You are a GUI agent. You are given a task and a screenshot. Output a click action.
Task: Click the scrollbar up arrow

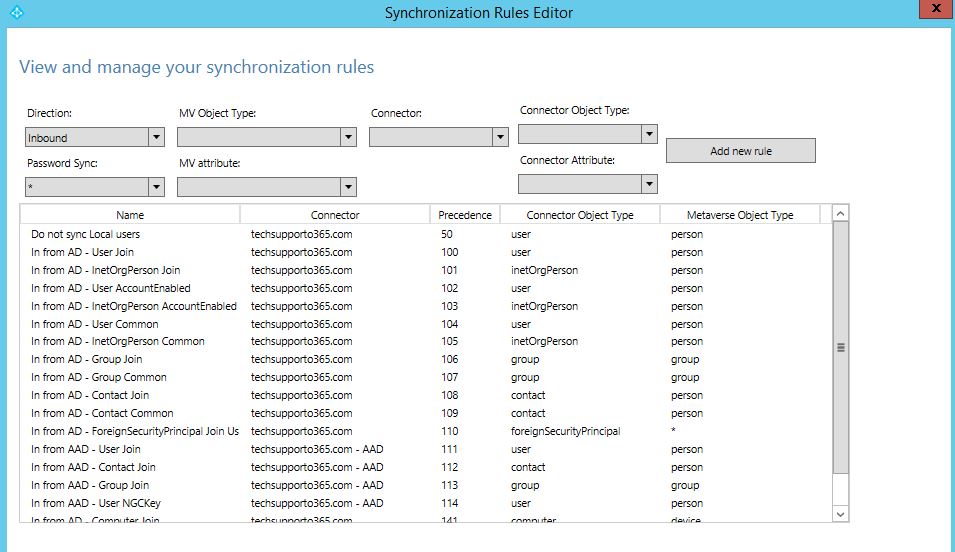coord(840,213)
